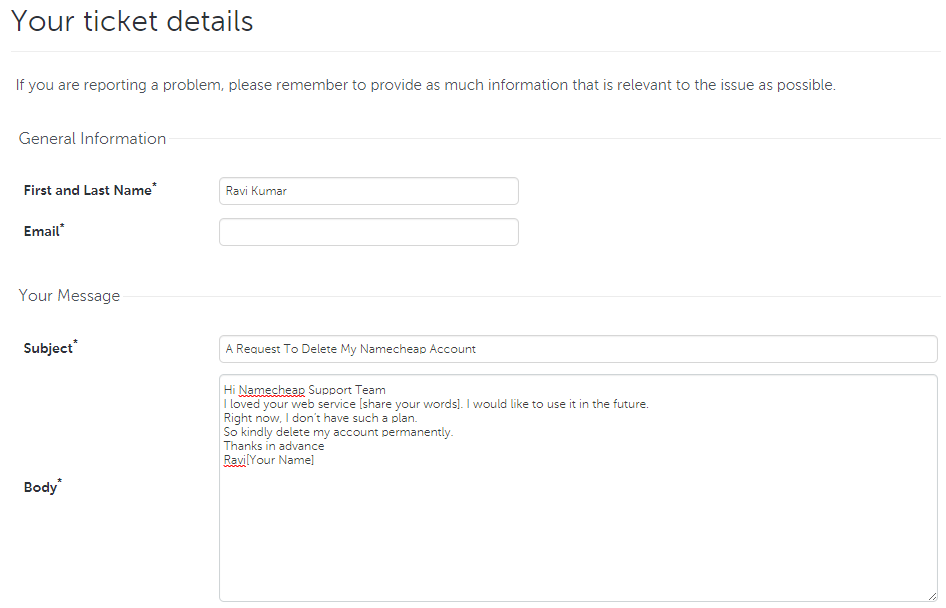
Task: Click the "Your Message" section title
Action: [69, 296]
